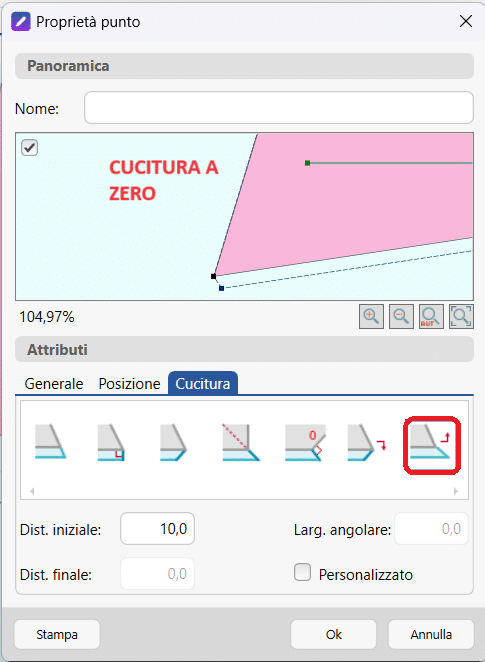Select the seam corner with red square
Viewport: 485px width, 662px height.
pyautogui.click(x=112, y=442)
